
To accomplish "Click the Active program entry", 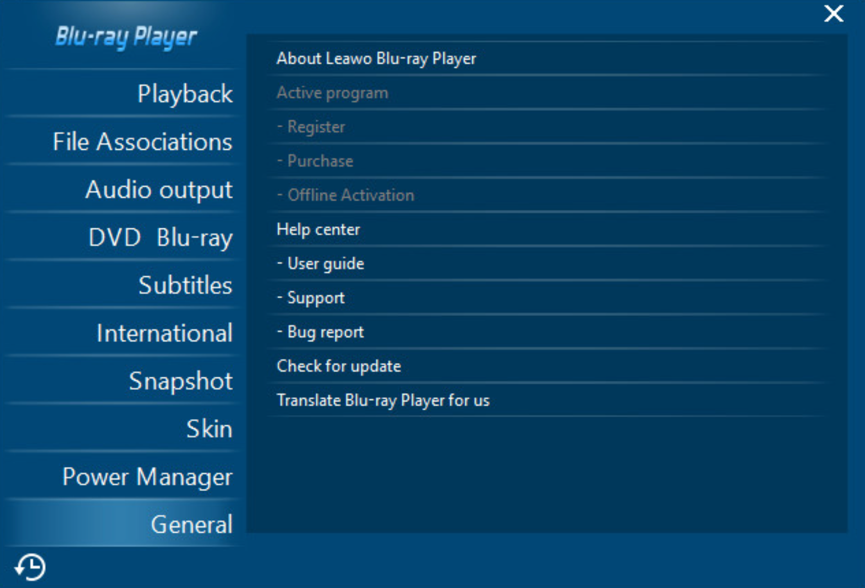I will click(547, 93).
